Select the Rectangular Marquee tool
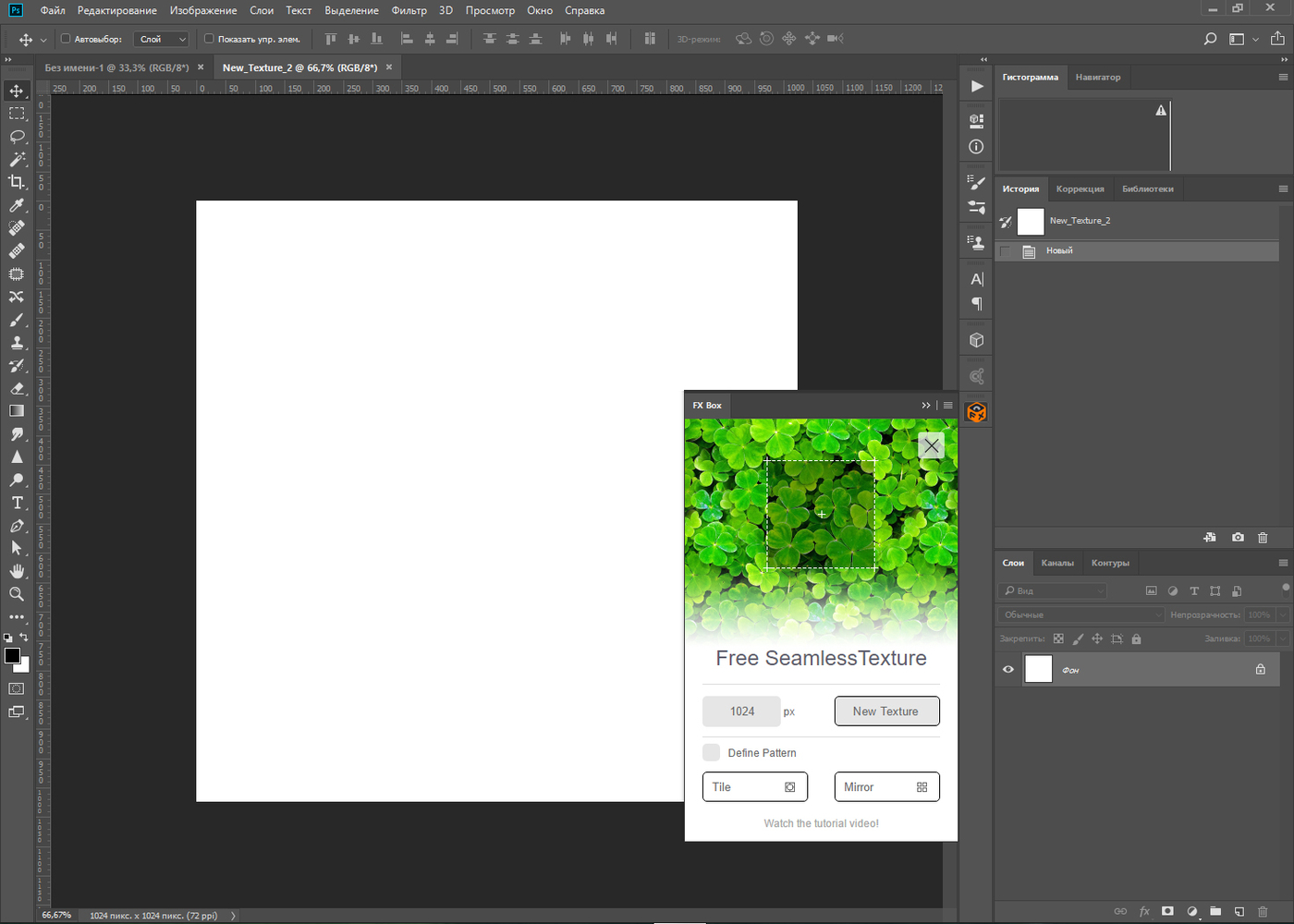 pos(17,114)
